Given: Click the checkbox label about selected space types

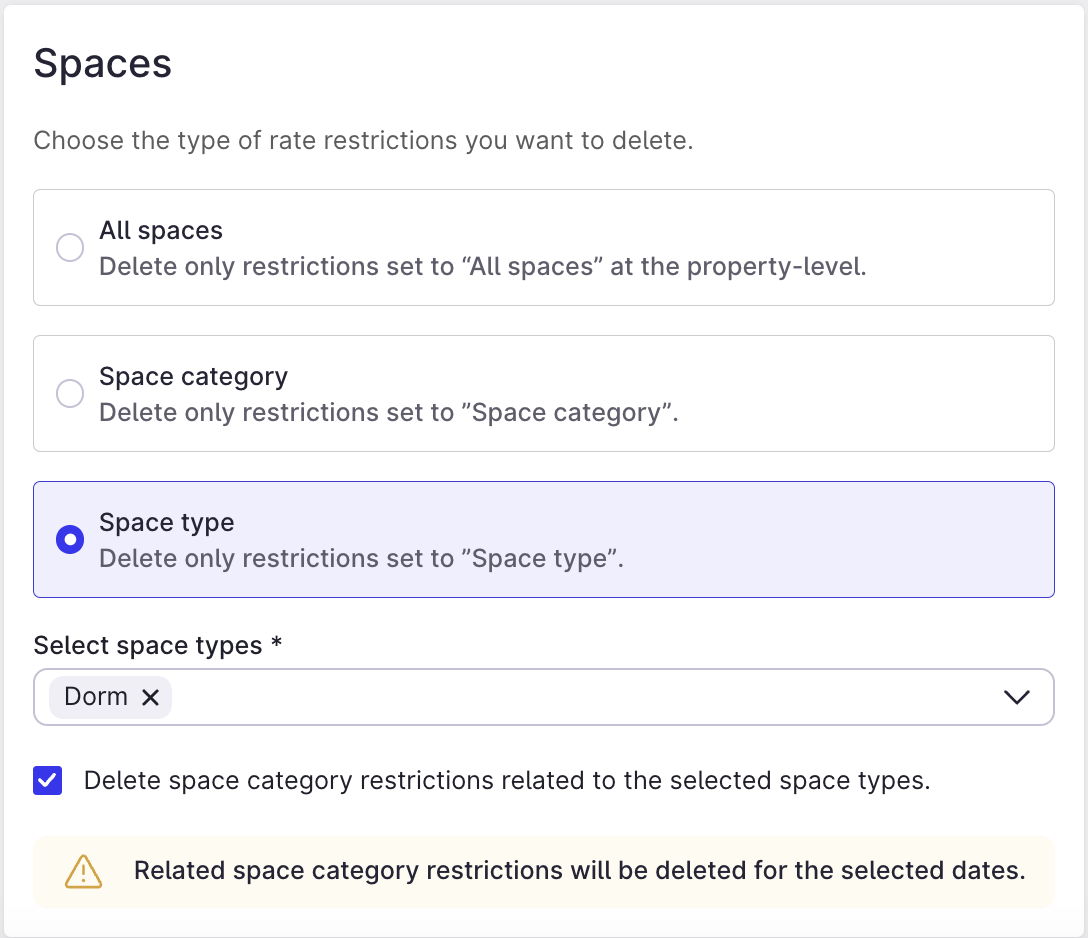Looking at the screenshot, I should [x=507, y=780].
